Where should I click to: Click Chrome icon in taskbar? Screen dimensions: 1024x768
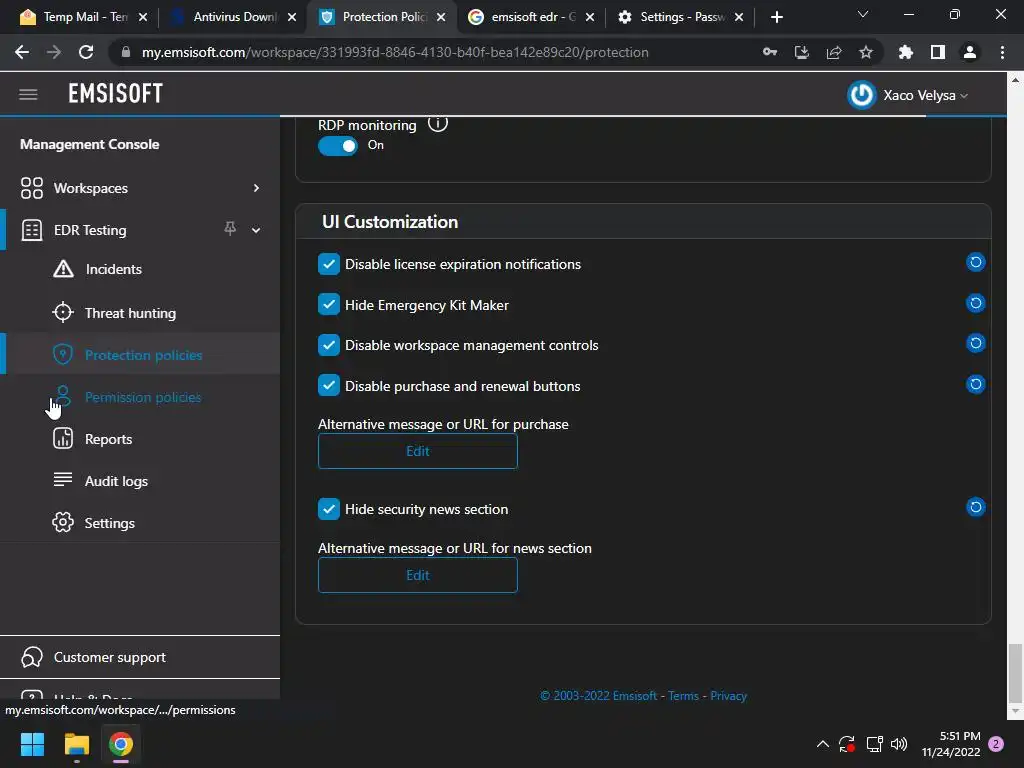coord(121,744)
